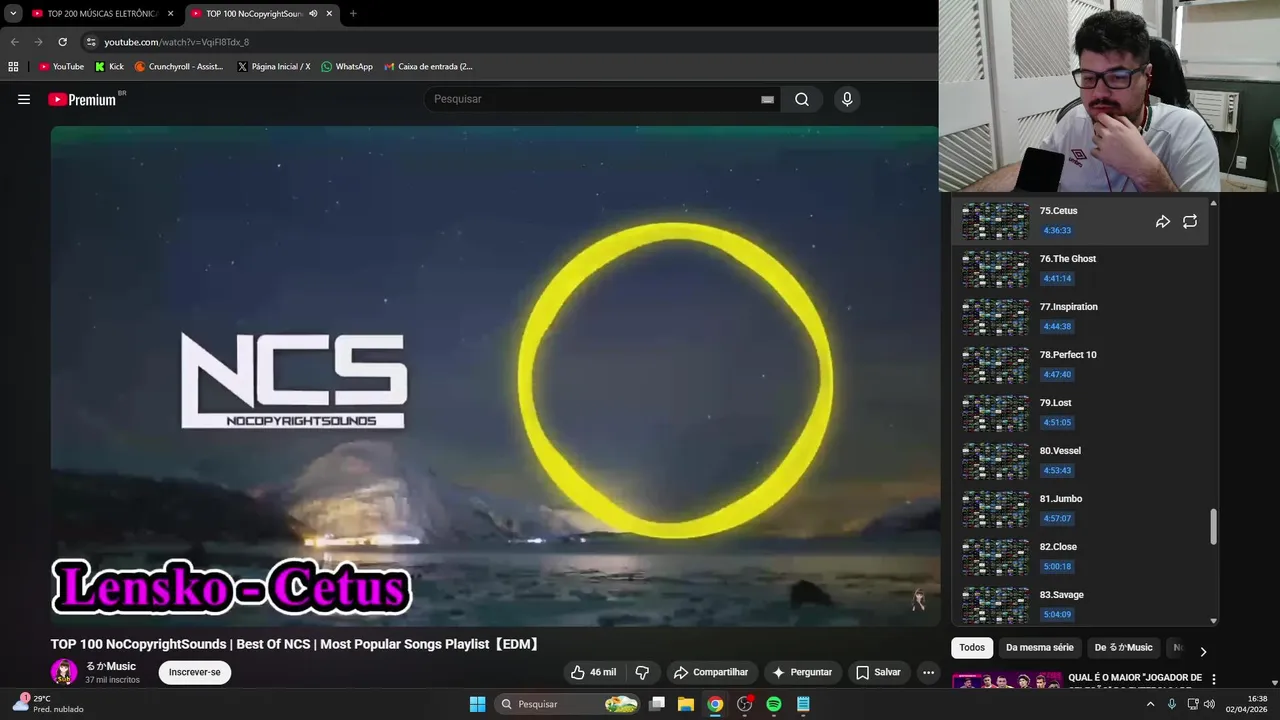Click the youtube.com address bar URL
Image resolution: width=1280 pixels, height=720 pixels.
click(x=177, y=42)
